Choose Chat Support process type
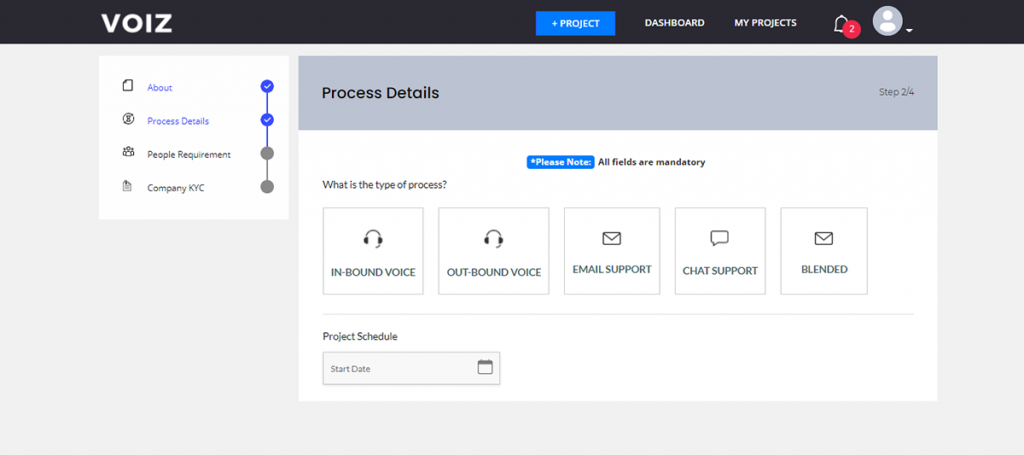This screenshot has height=455, width=1024. (720, 251)
